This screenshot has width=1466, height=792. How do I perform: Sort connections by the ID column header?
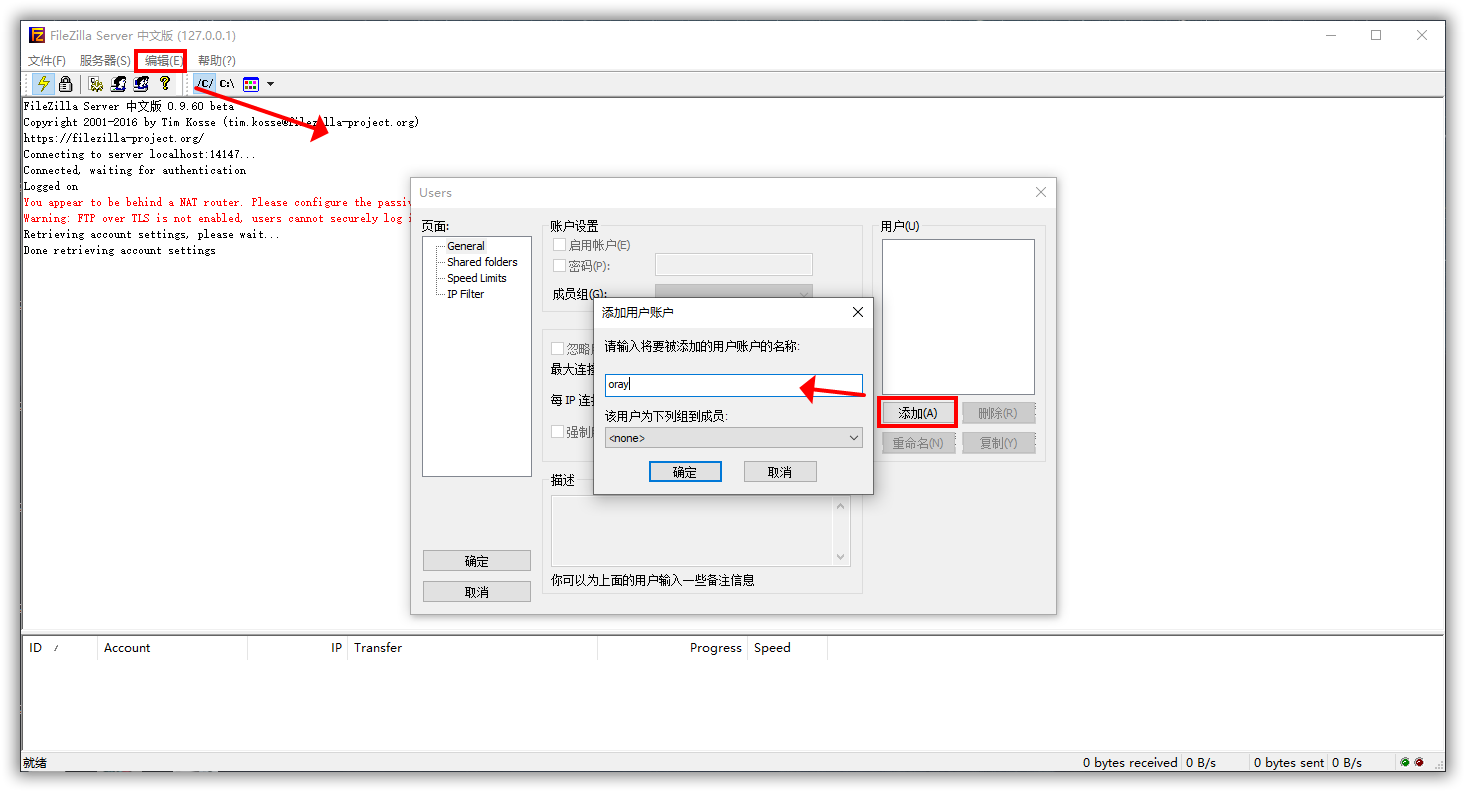[x=59, y=648]
